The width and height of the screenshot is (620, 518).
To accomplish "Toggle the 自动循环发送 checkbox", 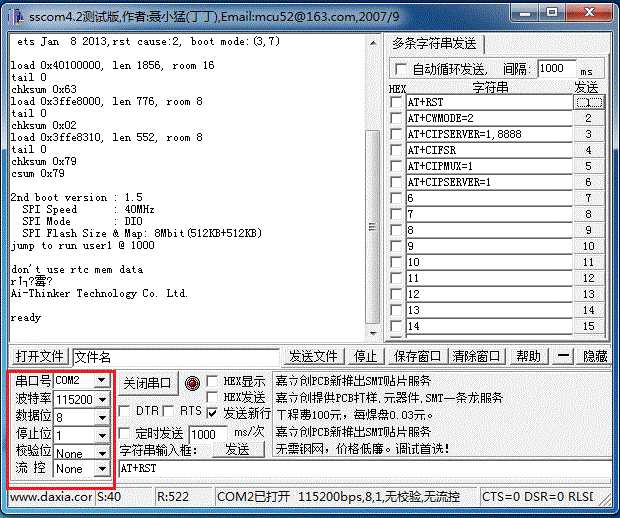I will (x=400, y=69).
